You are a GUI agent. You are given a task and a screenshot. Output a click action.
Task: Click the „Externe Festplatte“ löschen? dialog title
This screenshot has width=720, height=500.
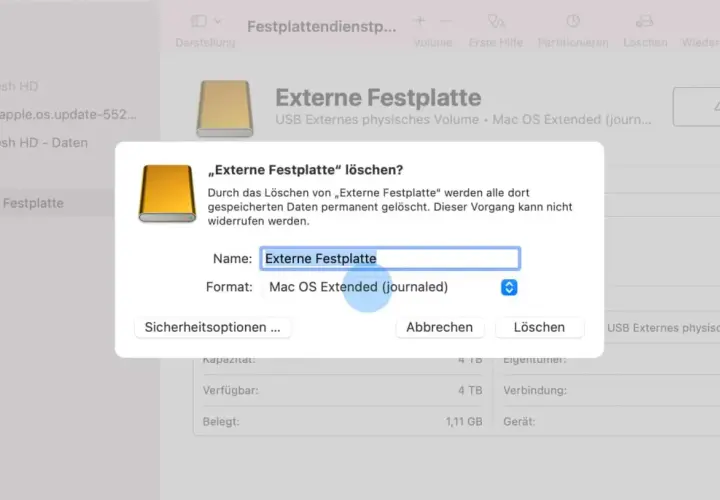(305, 170)
